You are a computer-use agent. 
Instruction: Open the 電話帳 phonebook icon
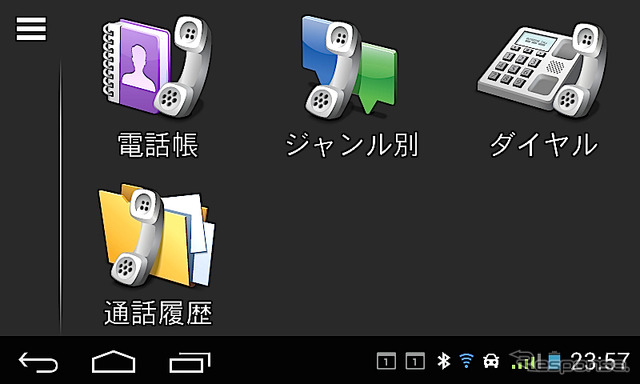coord(157,67)
